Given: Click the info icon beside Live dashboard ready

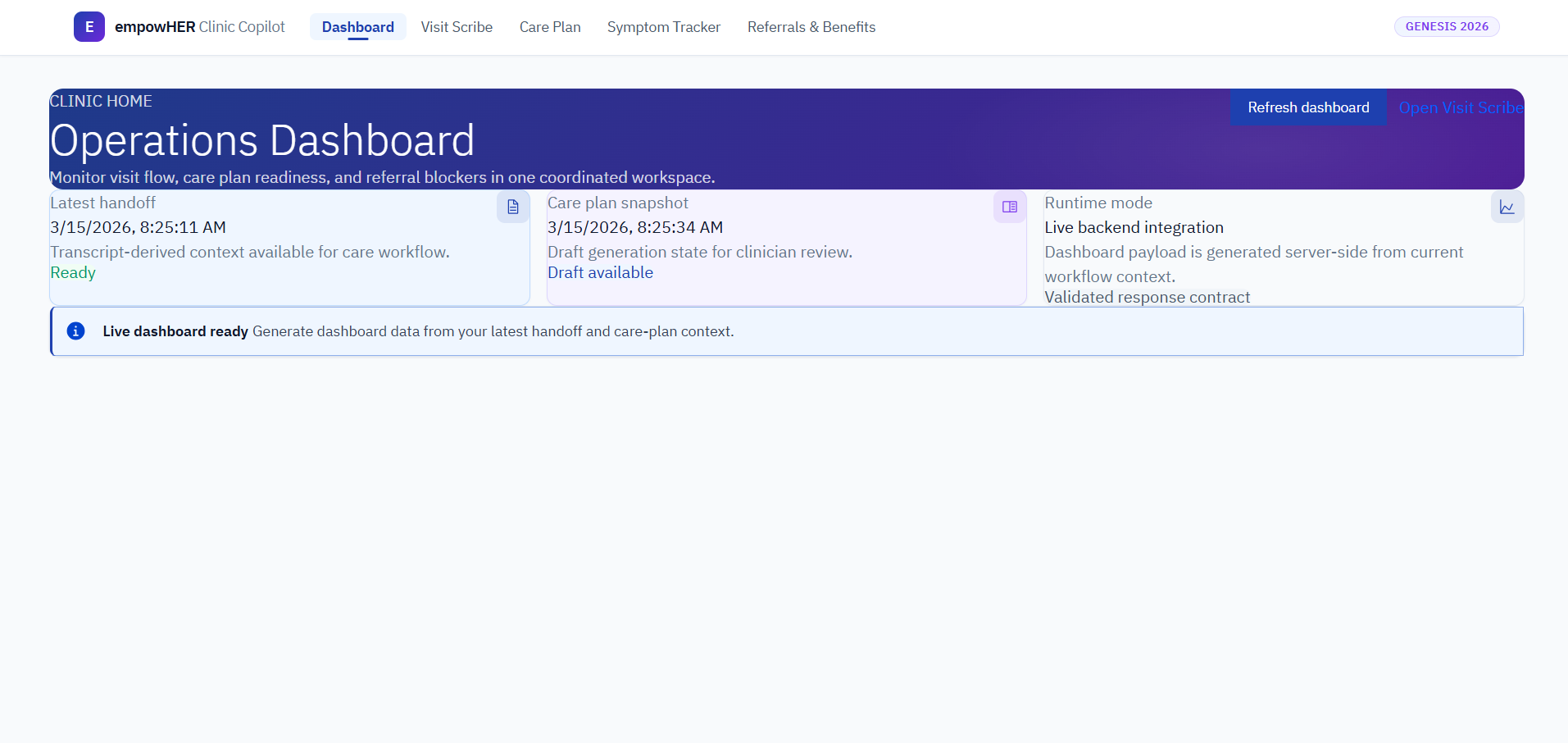Looking at the screenshot, I should [x=75, y=330].
